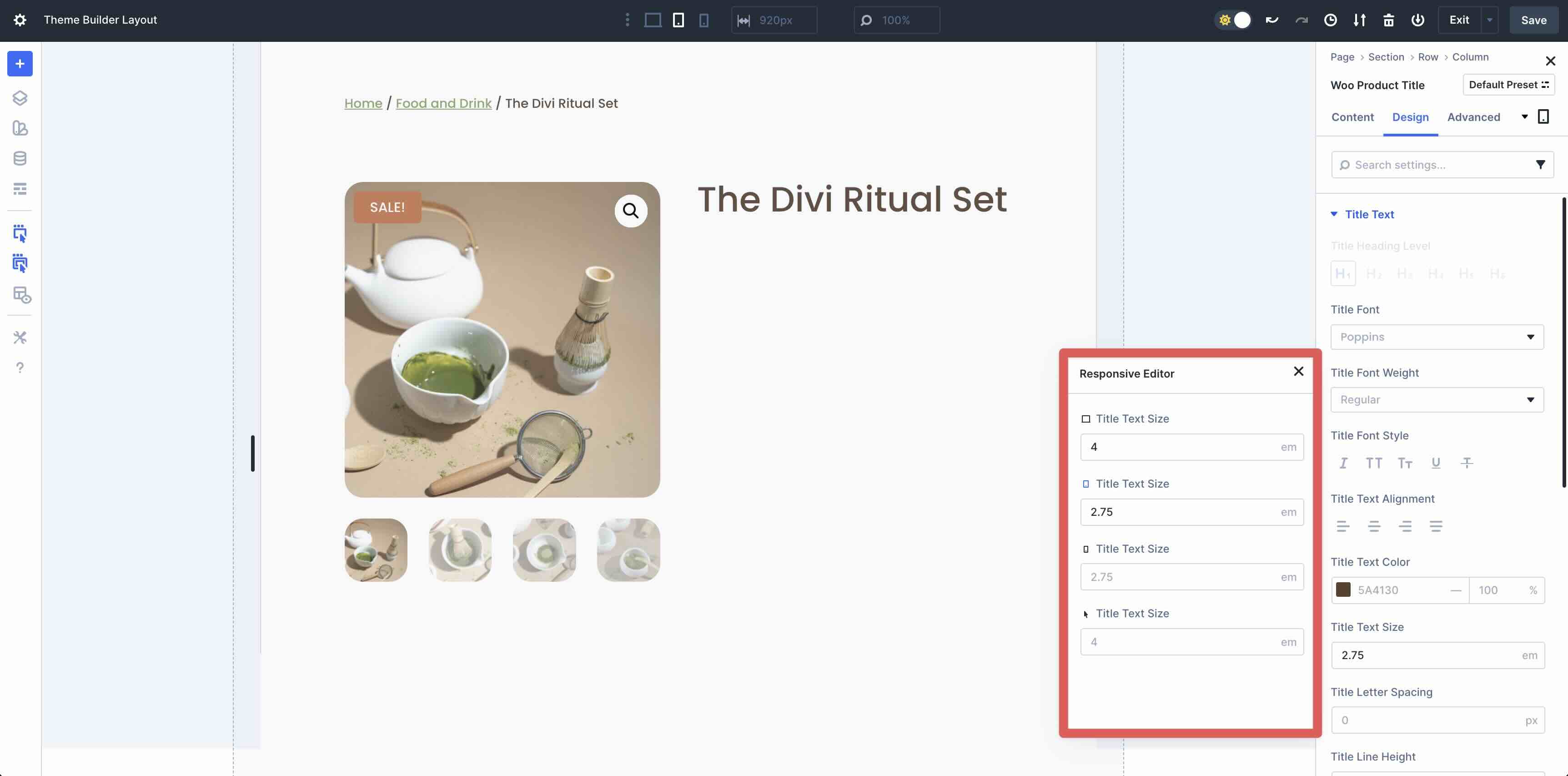
Task: Select the wrench tools icon in sidebar
Action: (x=20, y=337)
